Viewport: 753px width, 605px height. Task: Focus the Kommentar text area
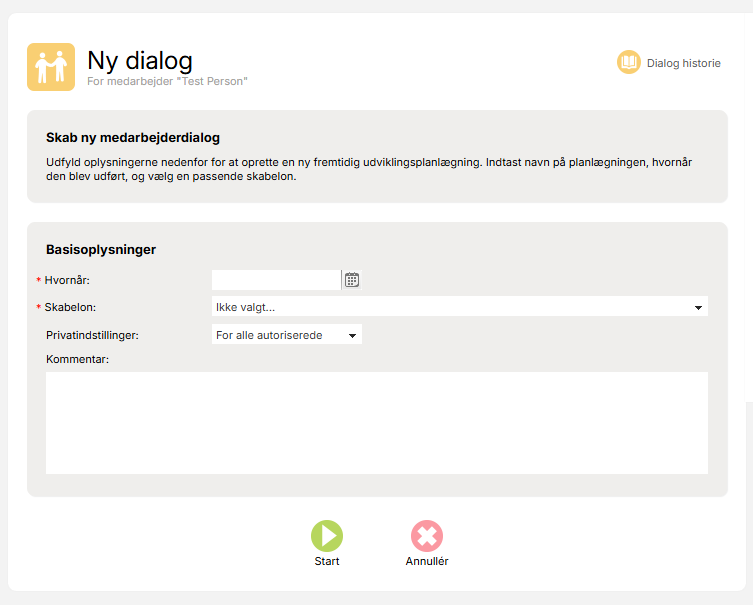click(x=377, y=423)
